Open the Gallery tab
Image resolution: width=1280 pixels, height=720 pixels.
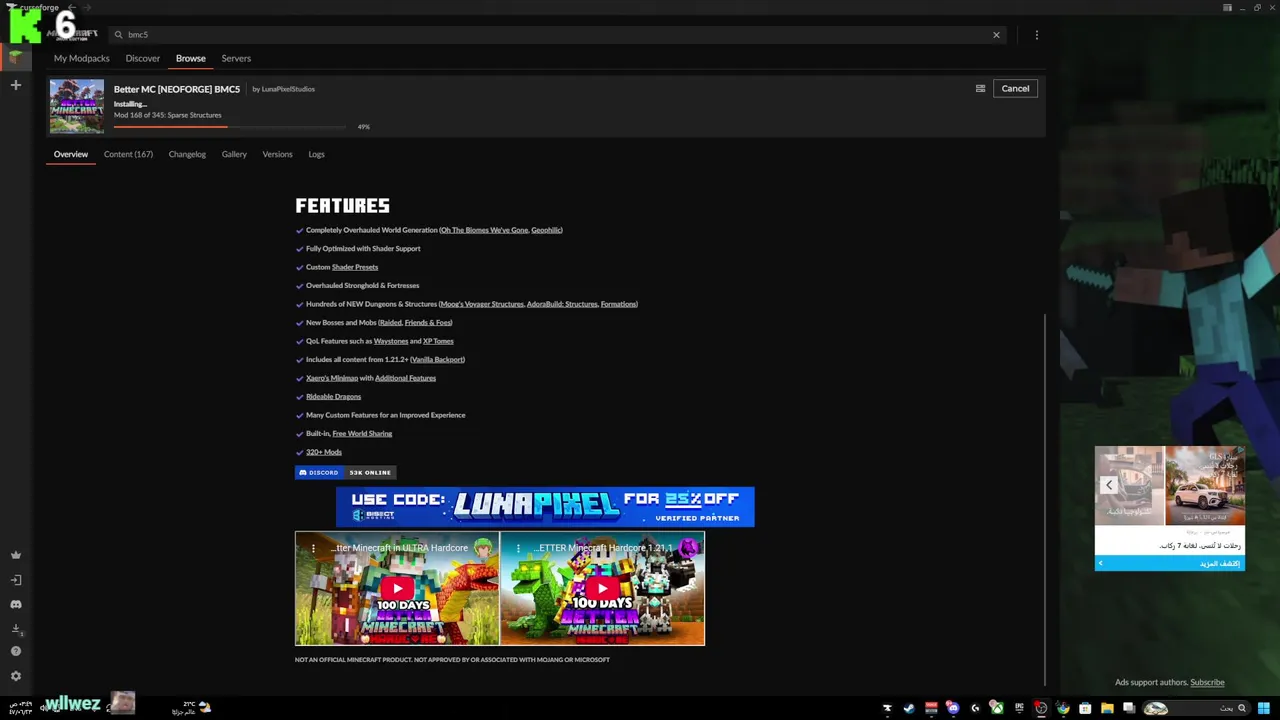234,154
